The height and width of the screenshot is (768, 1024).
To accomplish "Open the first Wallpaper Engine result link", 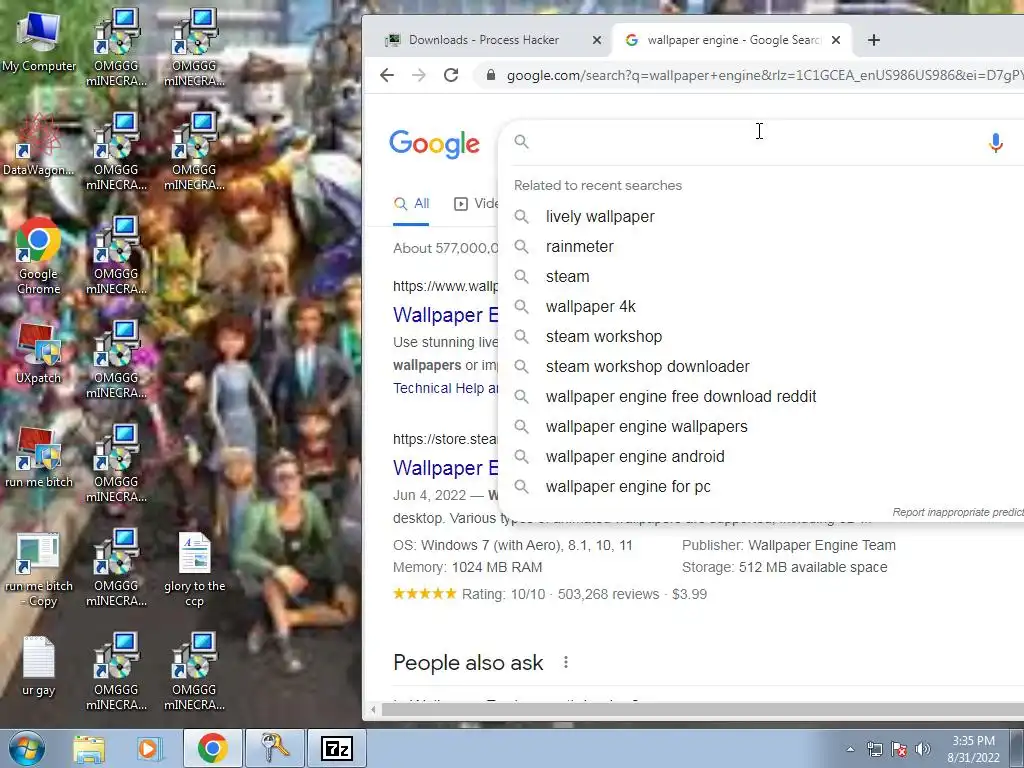I will tap(445, 315).
